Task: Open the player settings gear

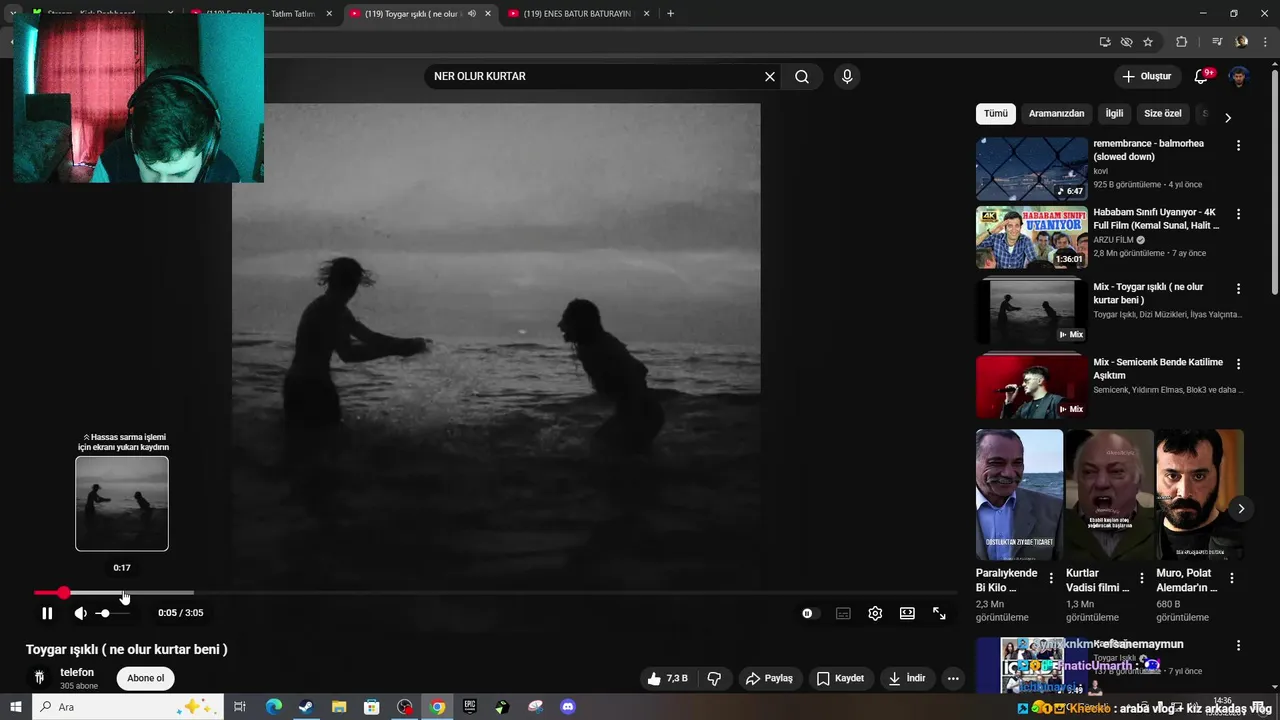Action: coord(875,613)
